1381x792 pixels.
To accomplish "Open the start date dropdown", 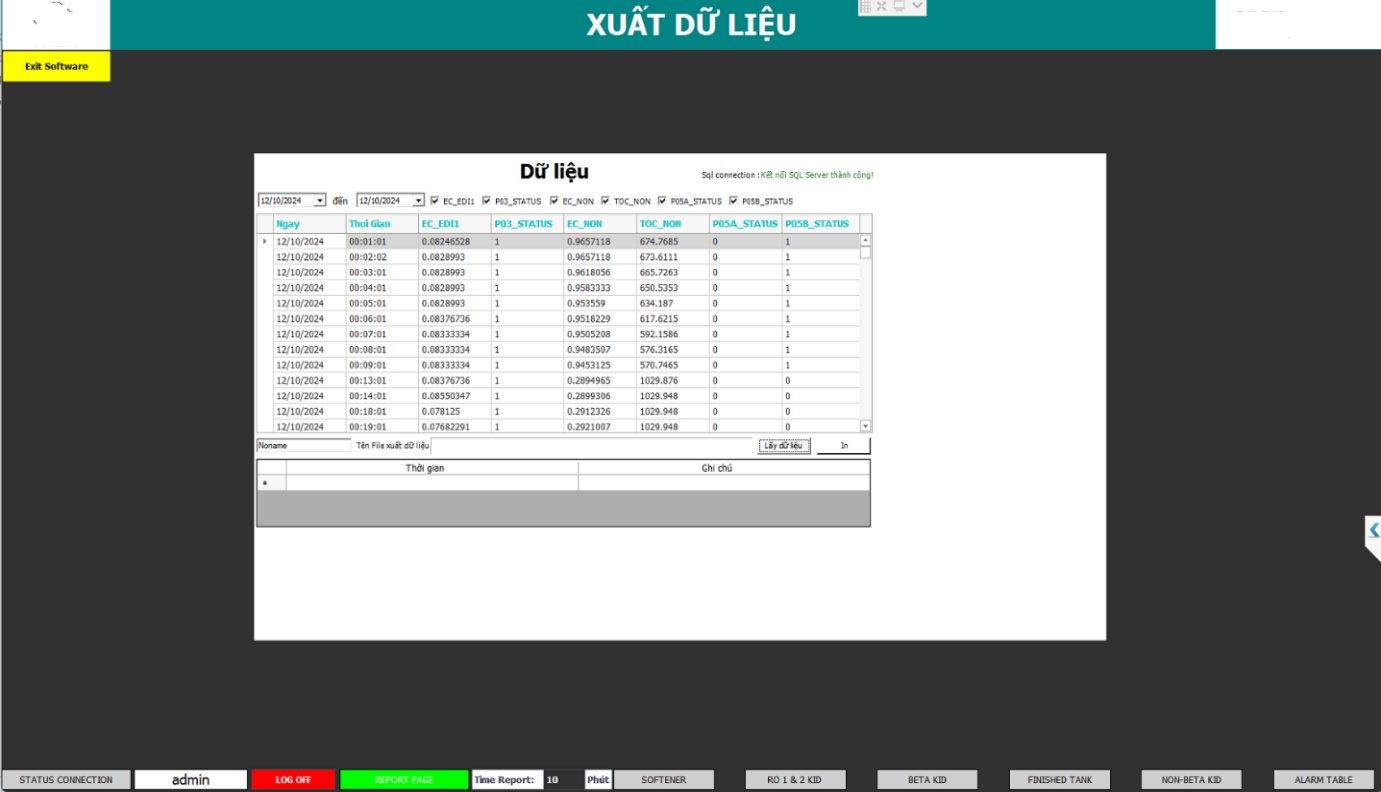I will (x=319, y=201).
